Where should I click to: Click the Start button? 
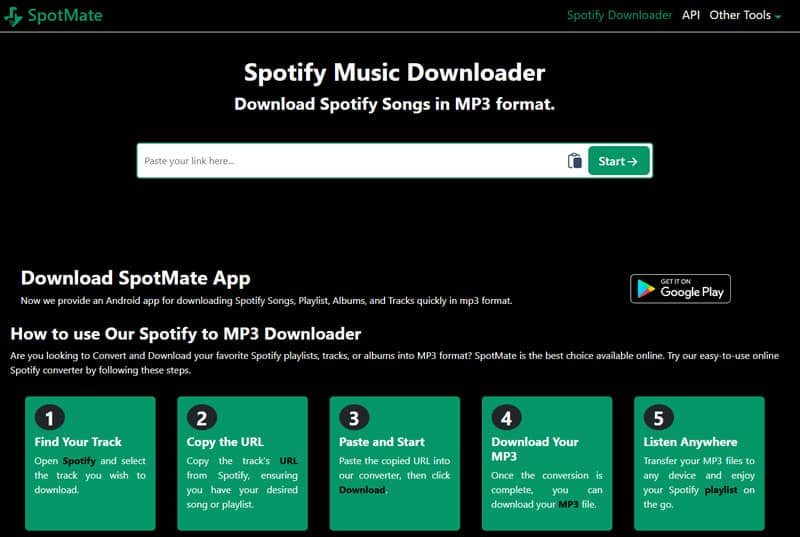click(x=618, y=161)
